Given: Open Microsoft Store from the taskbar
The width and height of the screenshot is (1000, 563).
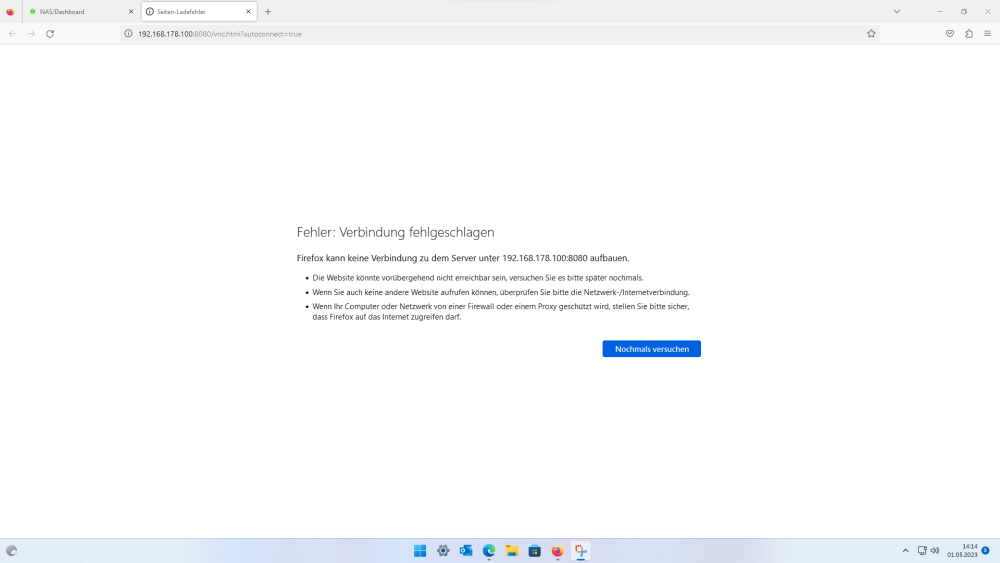Looking at the screenshot, I should pos(534,551).
